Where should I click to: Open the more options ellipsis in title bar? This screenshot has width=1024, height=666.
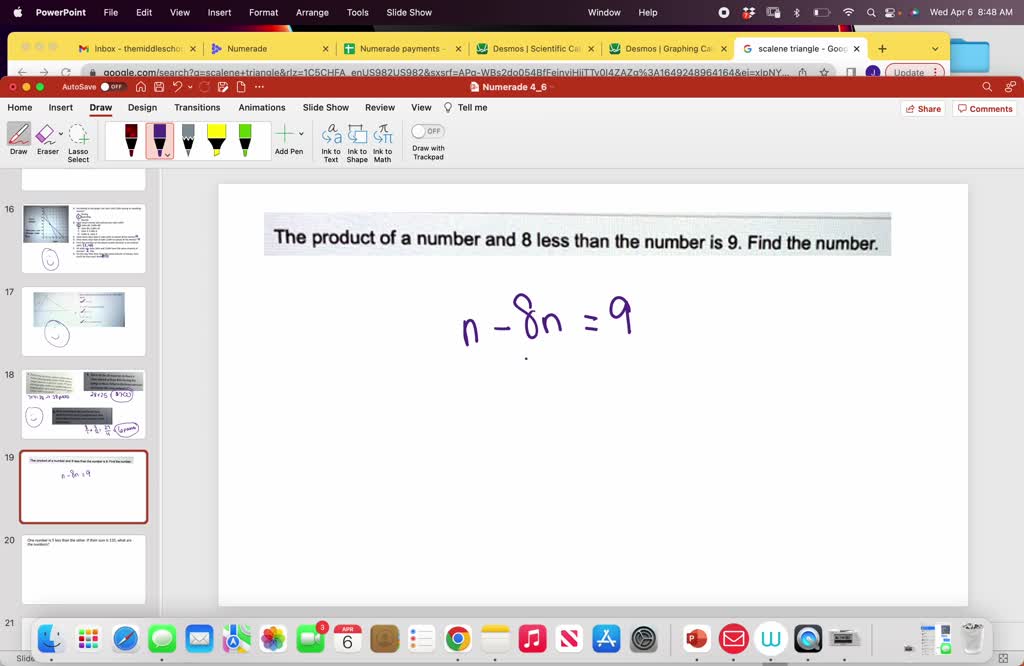[x=259, y=87]
